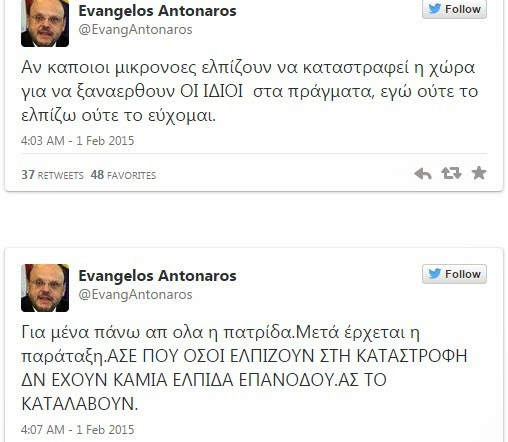The width and height of the screenshot is (508, 442).
Task: Click the Twitter bird icon in top Follow button
Action: point(435,9)
